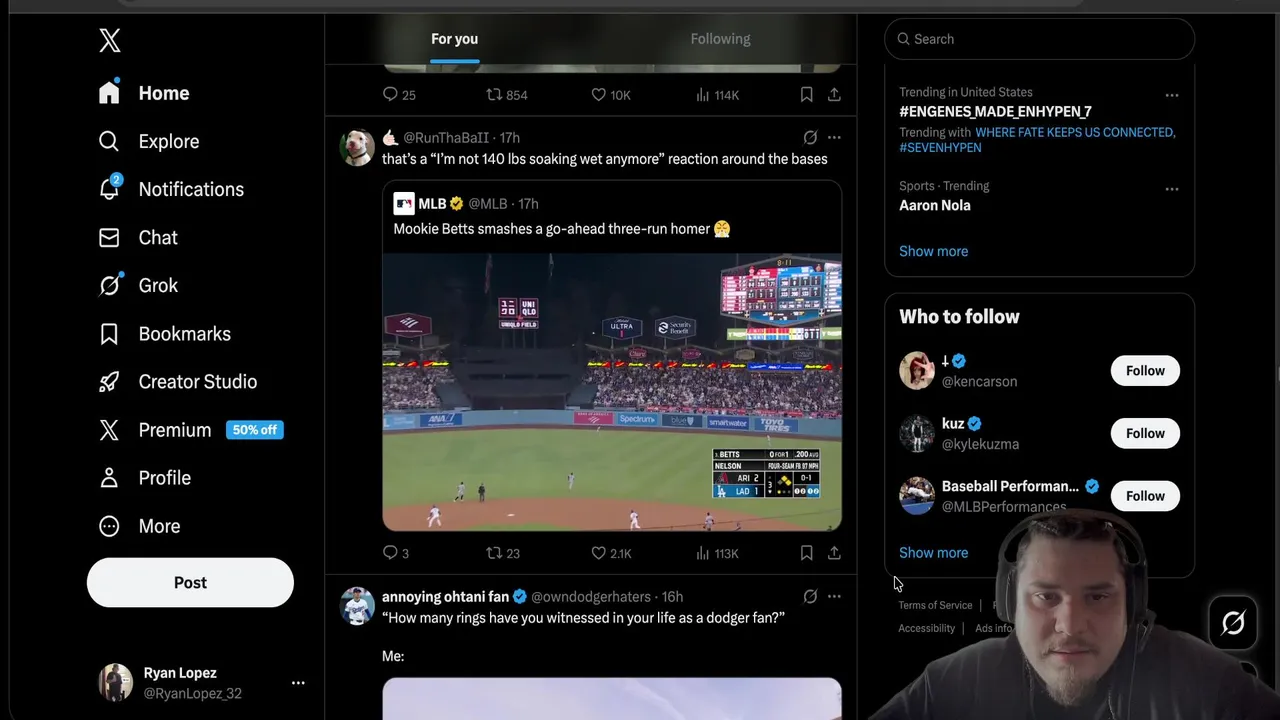Open #ENGENES_MADE_ENHYPEN_7 trend
This screenshot has height=720, width=1280.
(995, 111)
